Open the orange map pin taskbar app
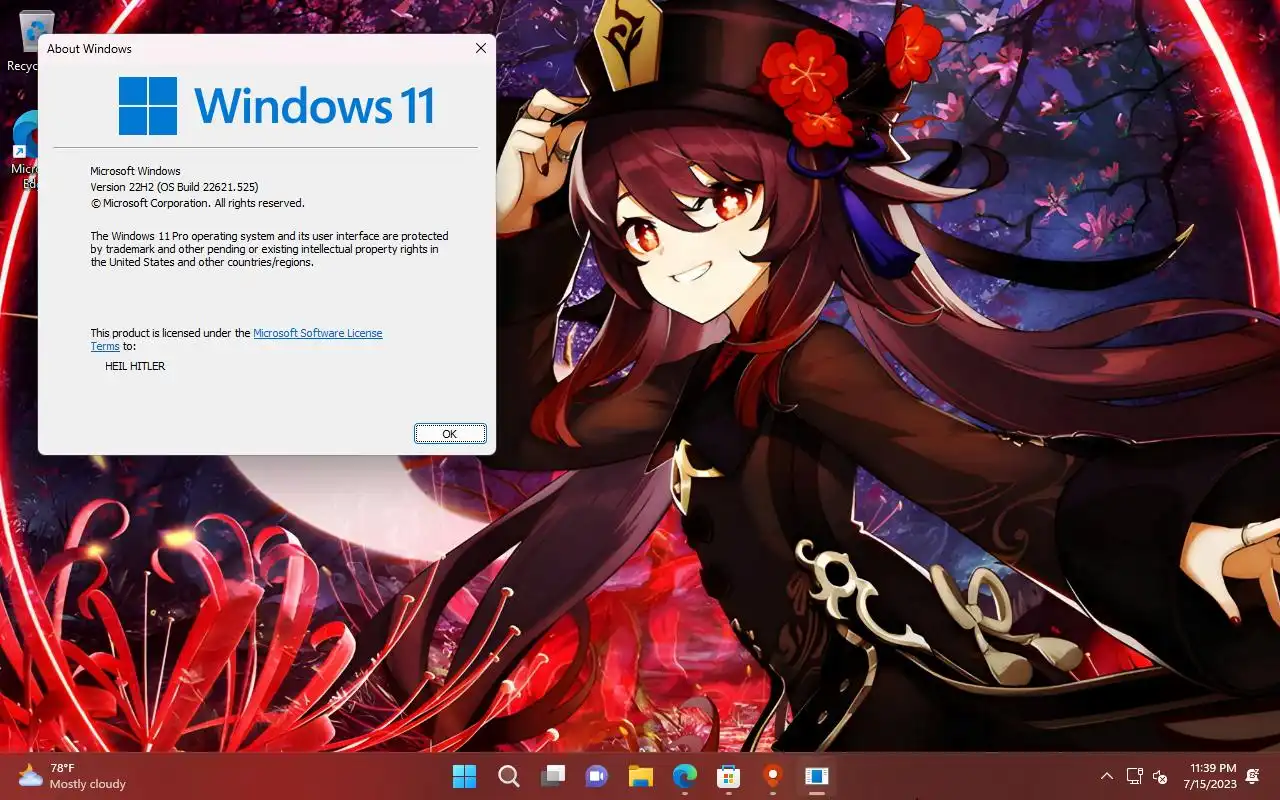The image size is (1280, 800). click(772, 776)
